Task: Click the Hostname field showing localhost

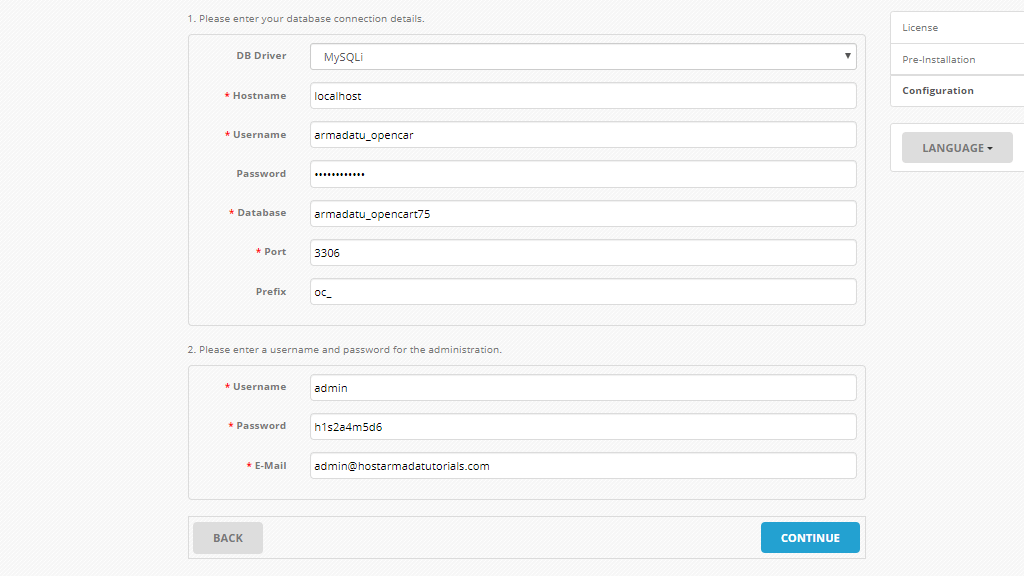Action: click(x=583, y=95)
